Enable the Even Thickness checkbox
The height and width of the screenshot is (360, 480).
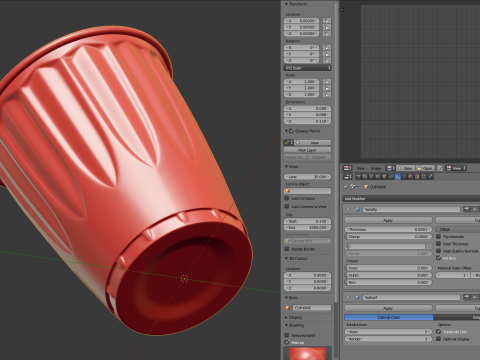point(439,244)
